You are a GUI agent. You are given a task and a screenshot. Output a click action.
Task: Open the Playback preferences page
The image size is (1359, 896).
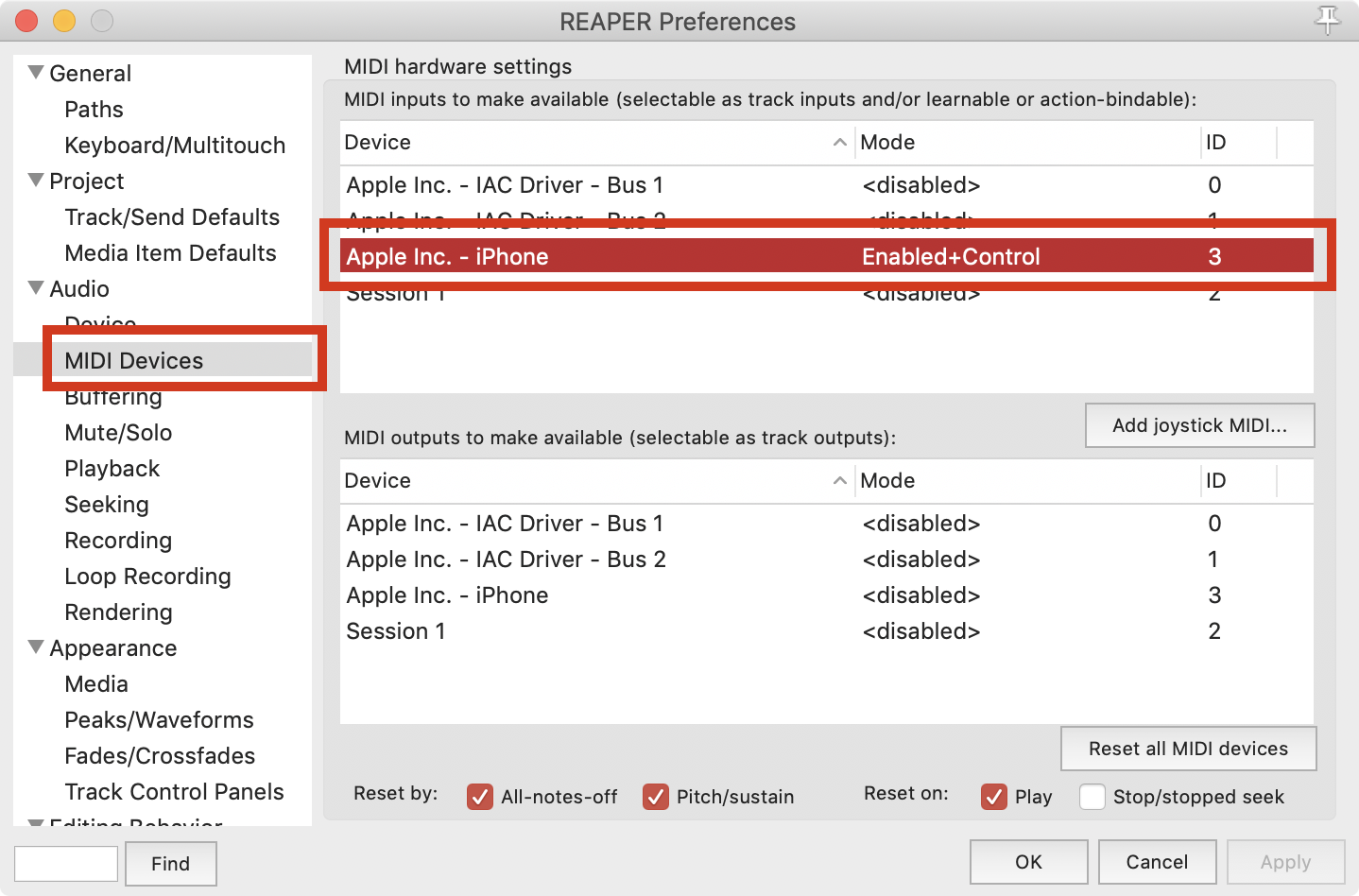[x=112, y=469]
